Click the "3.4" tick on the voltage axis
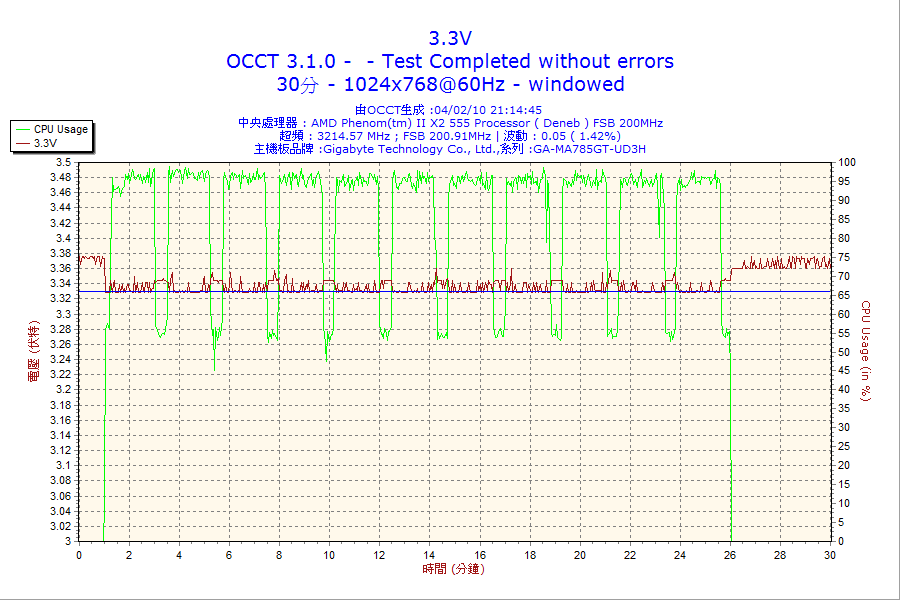 64,238
